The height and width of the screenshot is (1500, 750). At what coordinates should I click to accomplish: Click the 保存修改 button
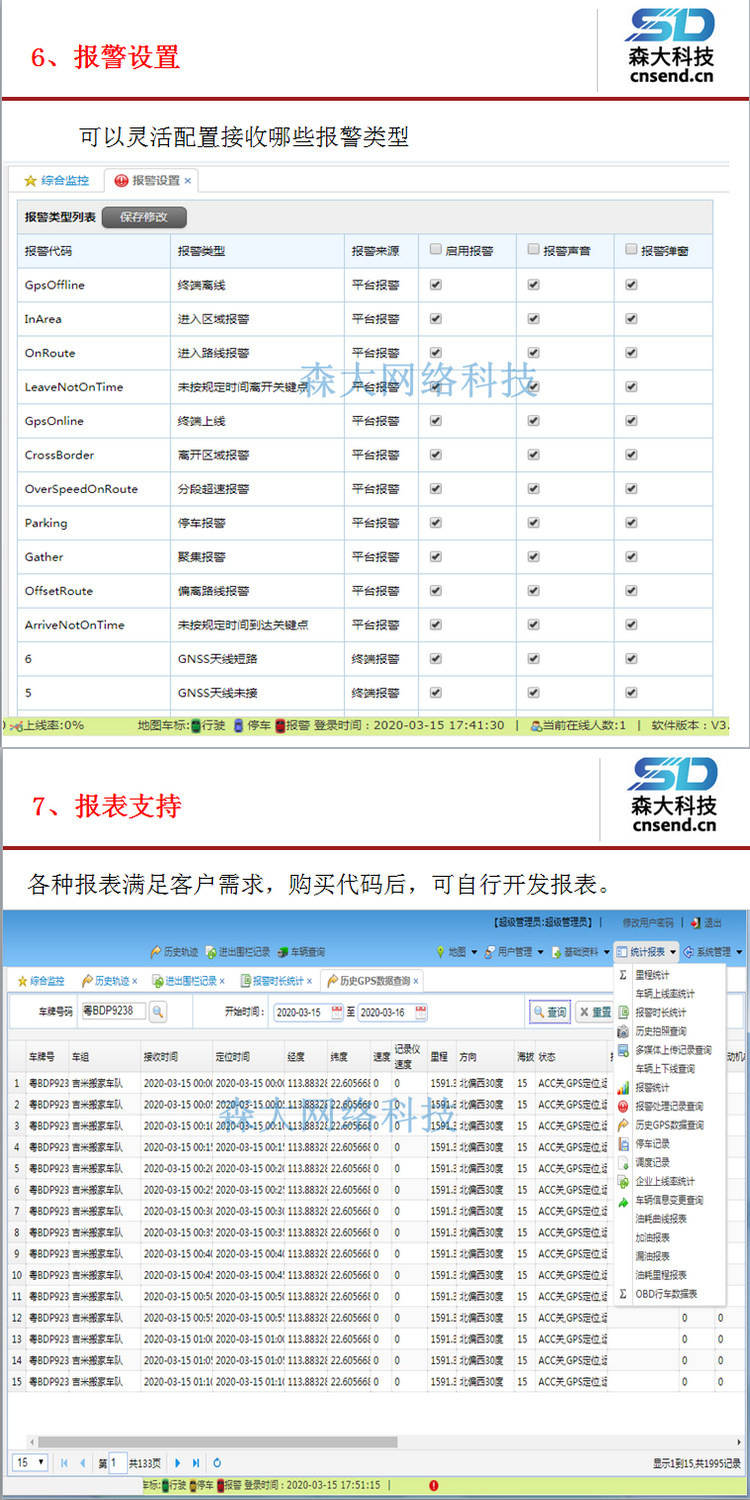pos(144,216)
